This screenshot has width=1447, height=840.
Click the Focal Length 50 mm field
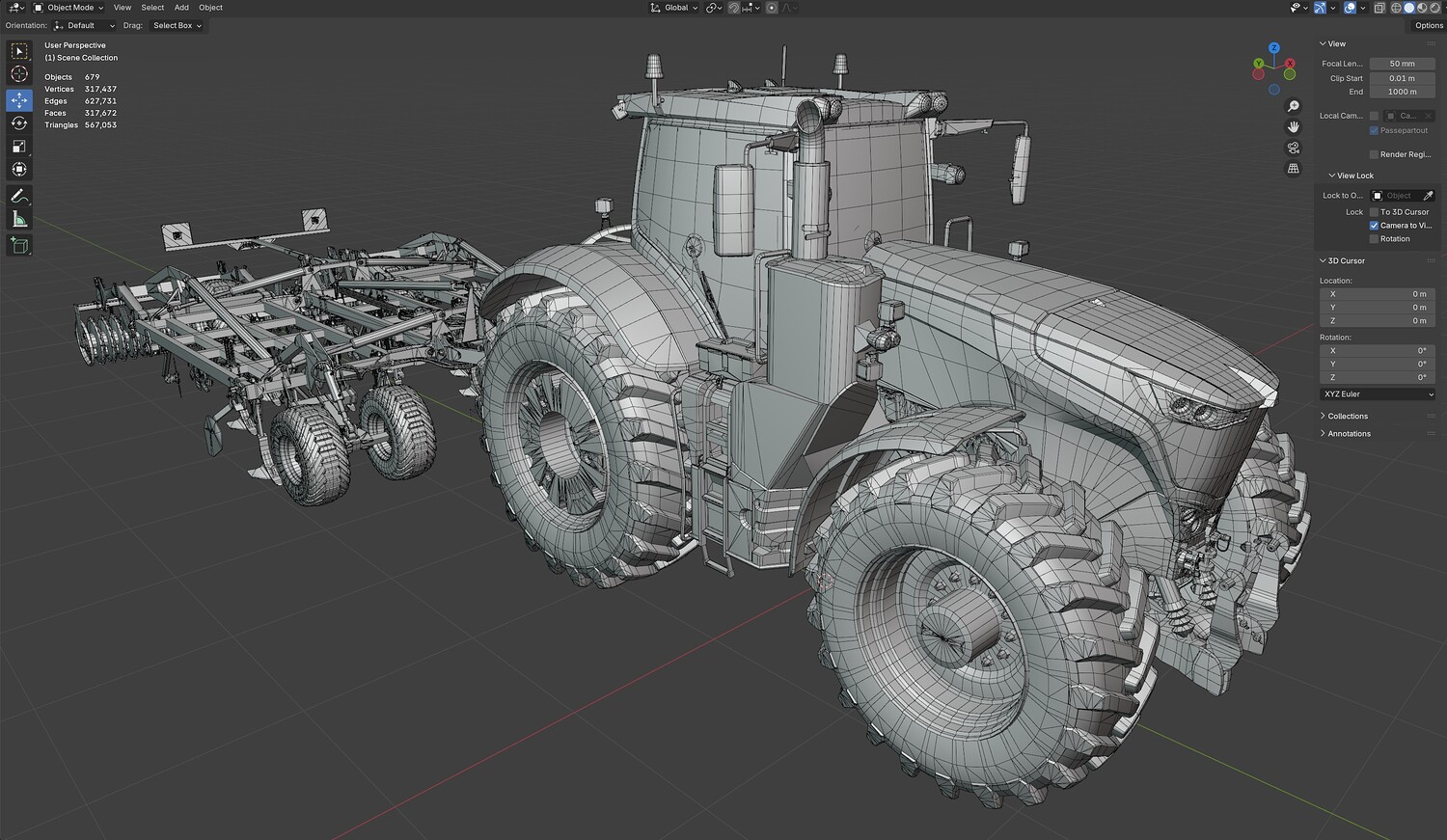[x=1403, y=64]
